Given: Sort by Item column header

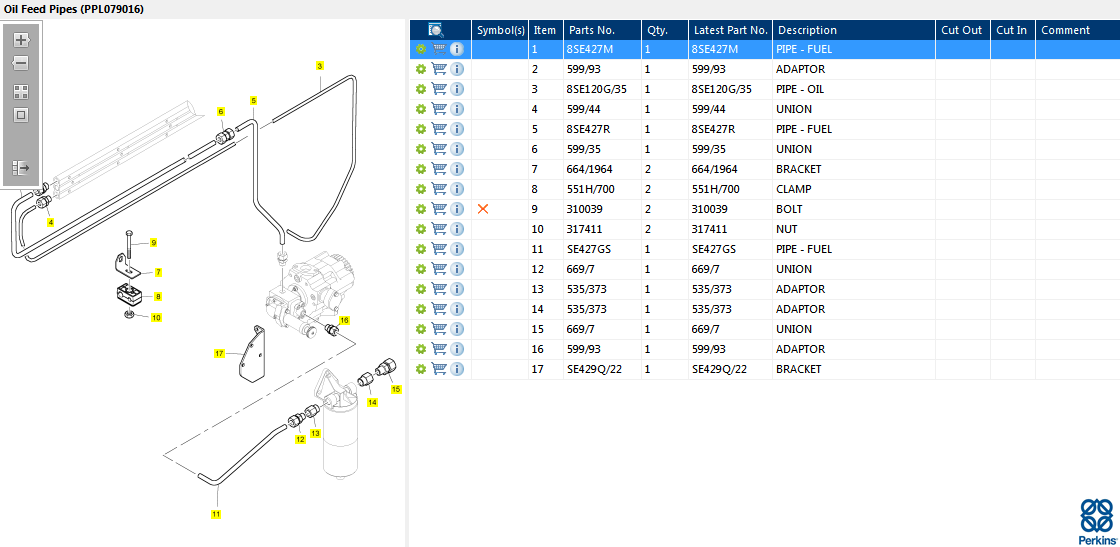Looking at the screenshot, I should 545,30.
